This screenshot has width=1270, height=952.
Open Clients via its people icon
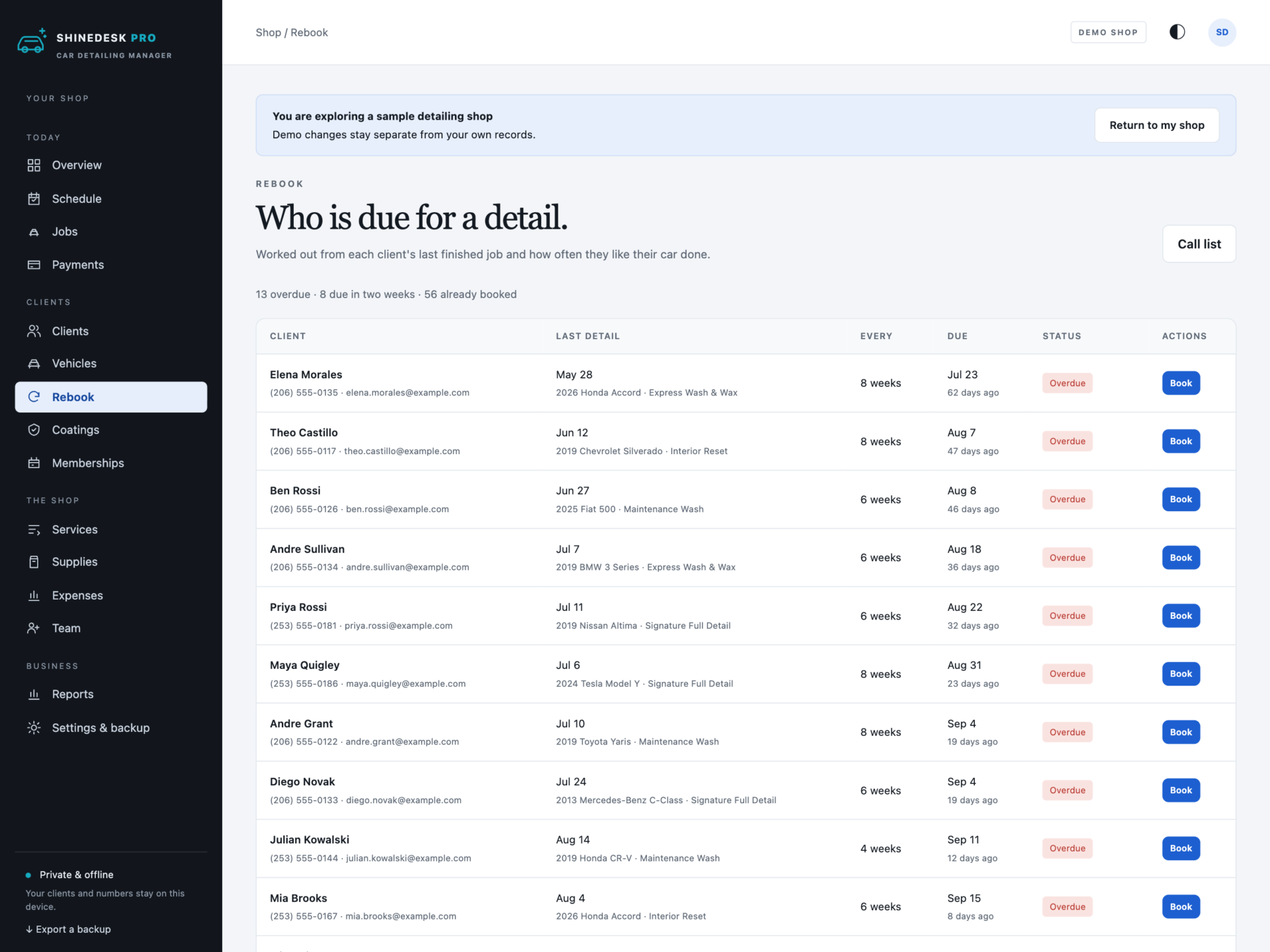34,331
